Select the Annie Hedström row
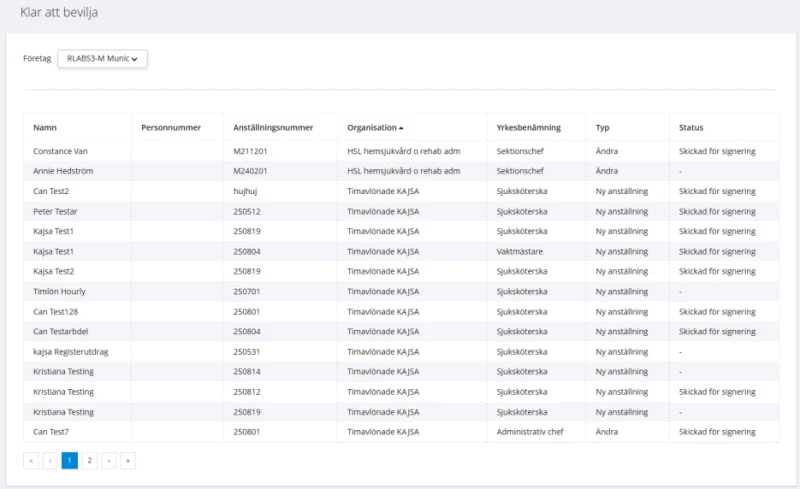The image size is (800, 489). 63,171
